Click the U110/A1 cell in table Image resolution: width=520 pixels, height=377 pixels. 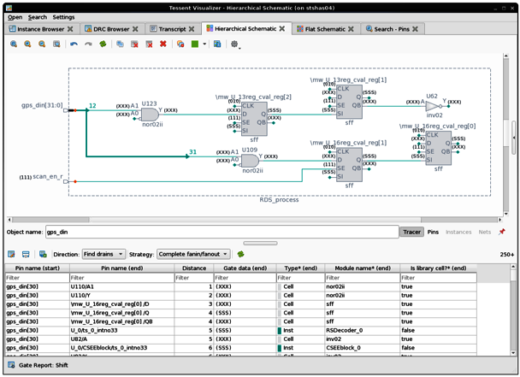[122, 287]
